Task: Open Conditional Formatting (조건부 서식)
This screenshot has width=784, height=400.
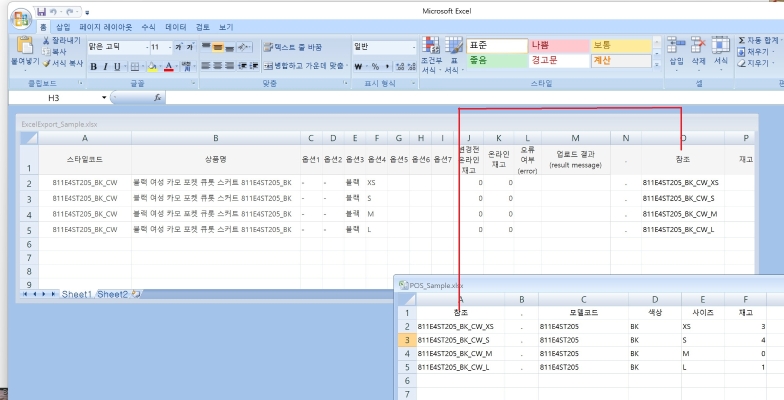Action: 429,54
